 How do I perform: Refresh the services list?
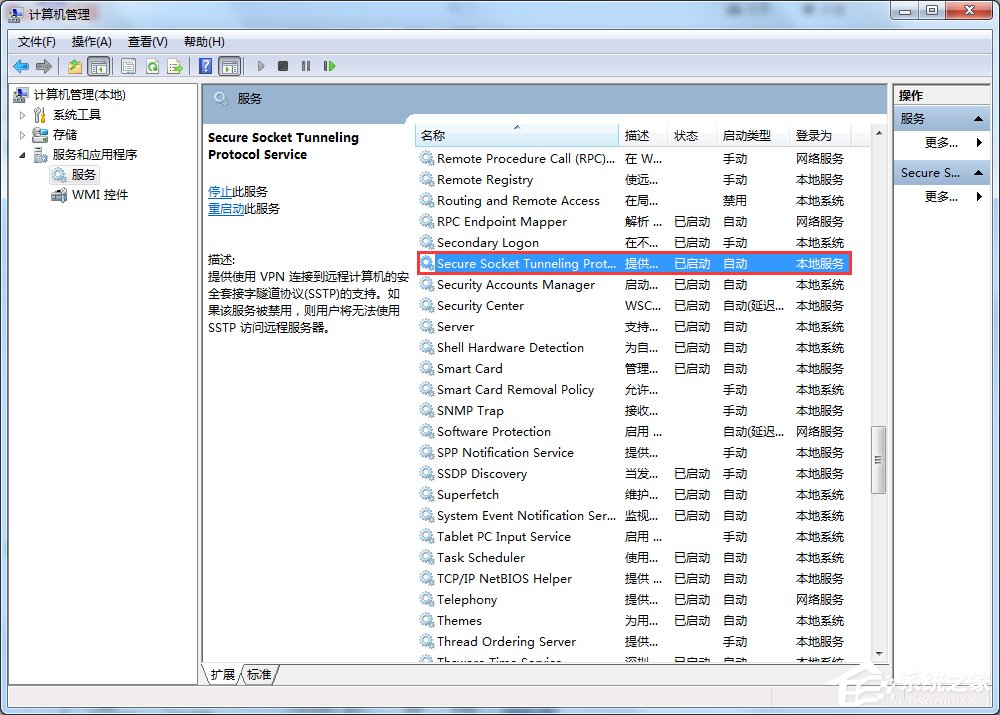coord(152,65)
